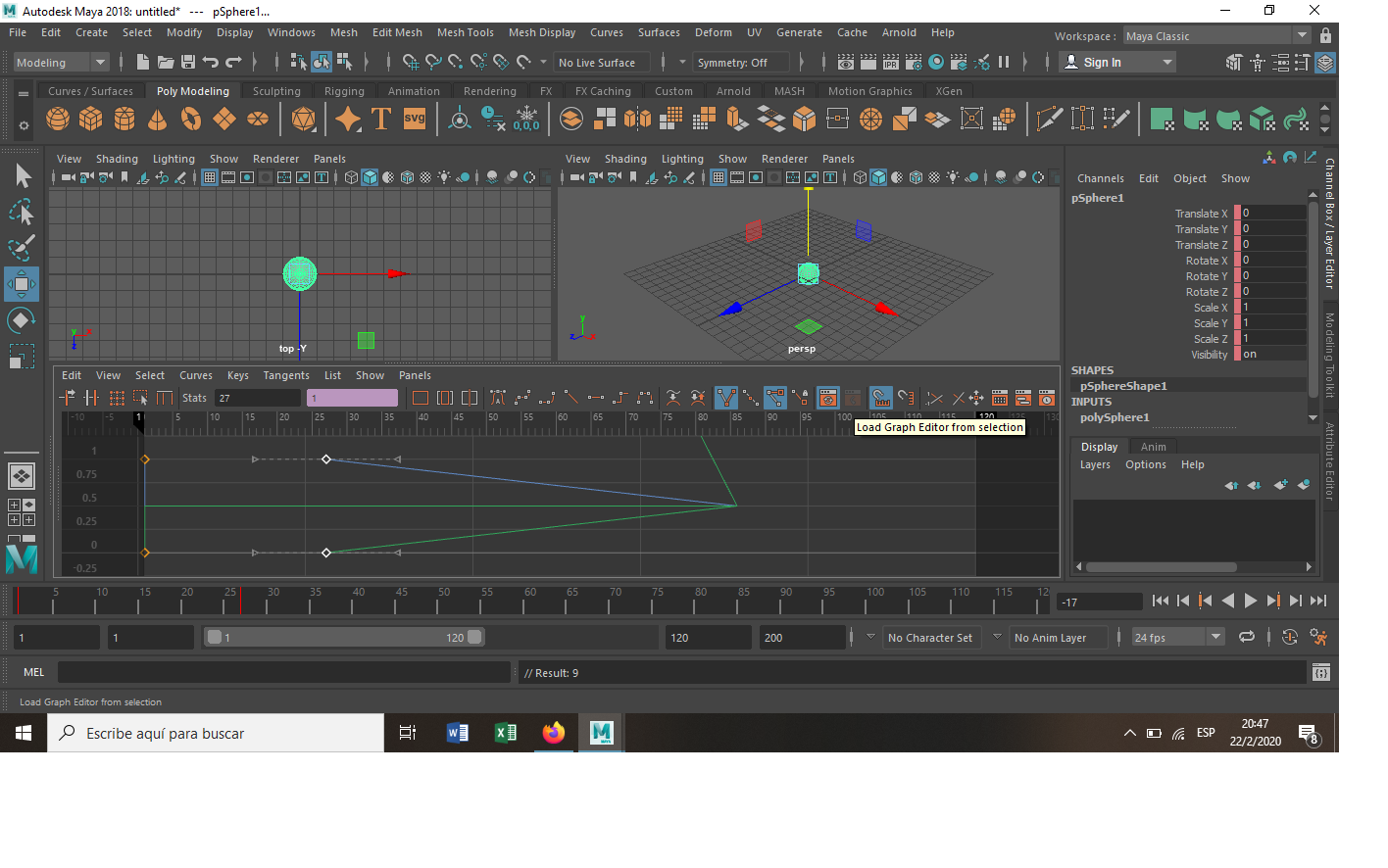Screen dimensions: 1388x868
Task: Open the Modeling menu set dropdown
Action: pos(61,63)
